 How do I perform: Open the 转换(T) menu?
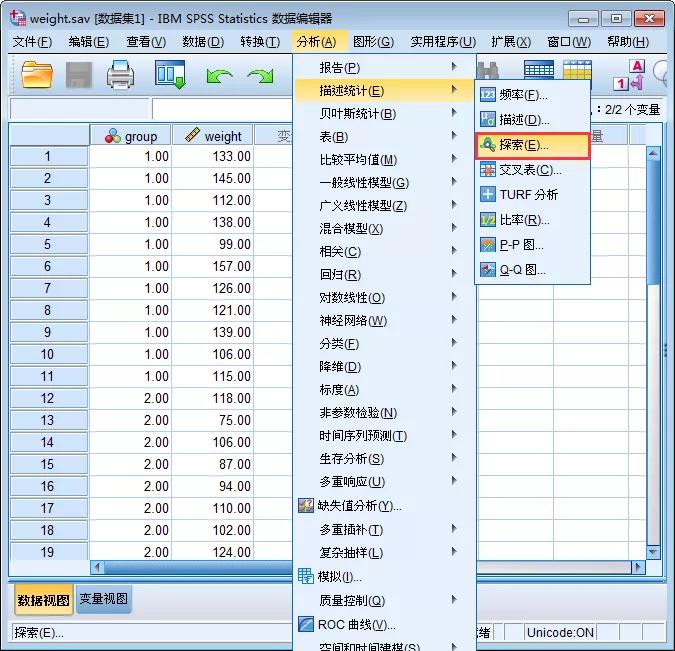260,42
